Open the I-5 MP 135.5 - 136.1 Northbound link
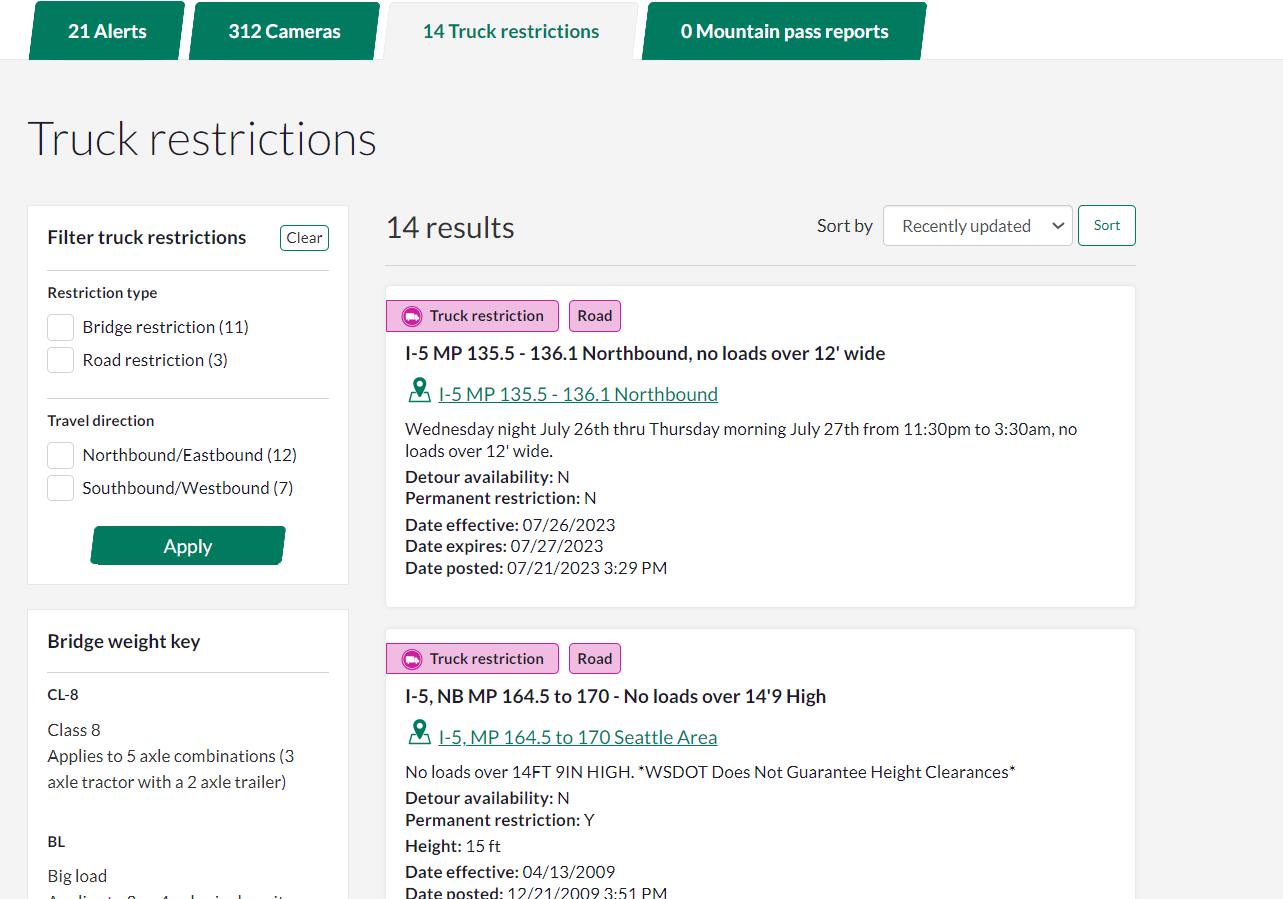1283x899 pixels. [578, 394]
